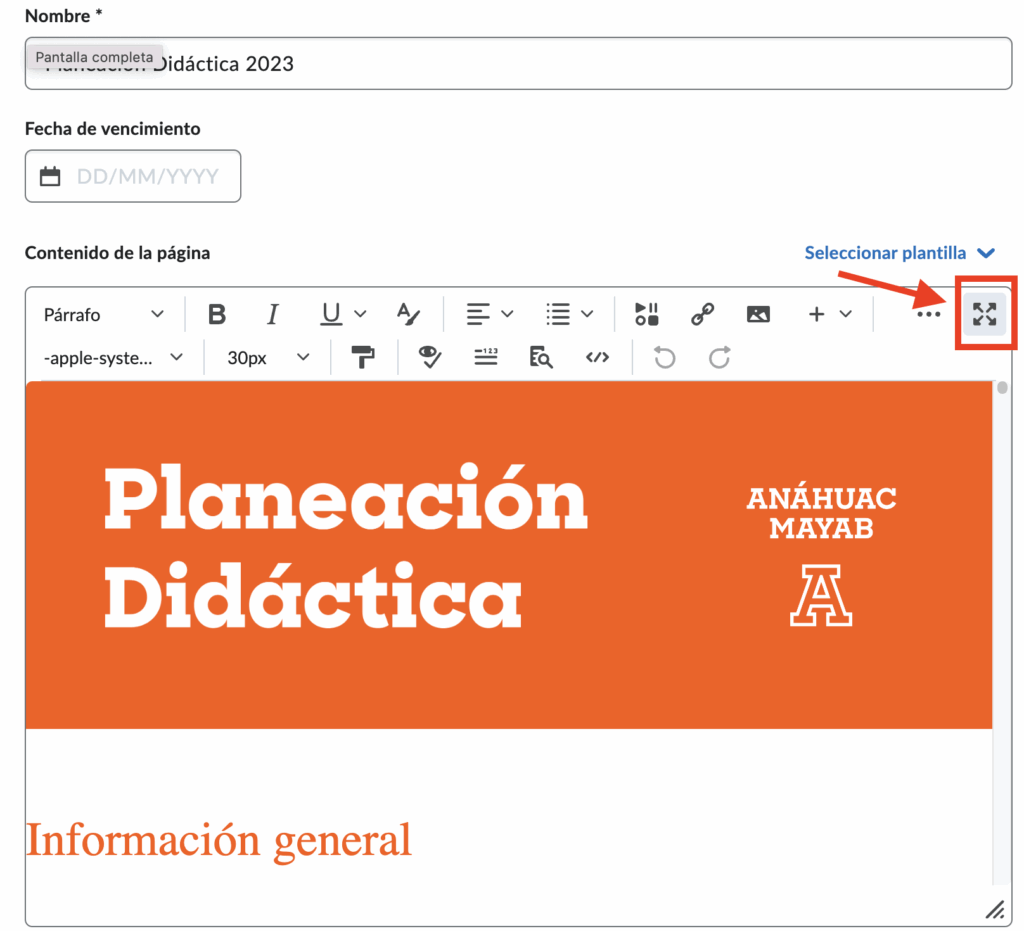The height and width of the screenshot is (931, 1024).
Task: Click the insert stuff media icon
Action: (x=647, y=314)
